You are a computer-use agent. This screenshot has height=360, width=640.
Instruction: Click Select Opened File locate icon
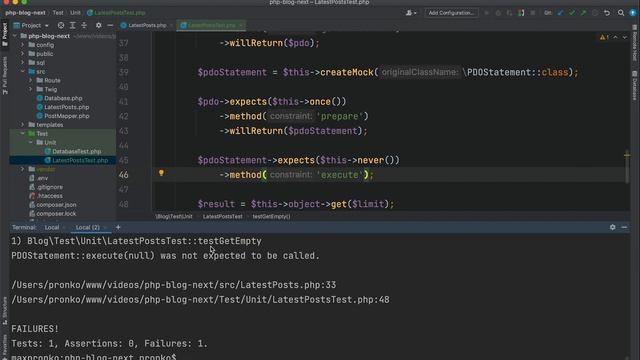pos(61,25)
